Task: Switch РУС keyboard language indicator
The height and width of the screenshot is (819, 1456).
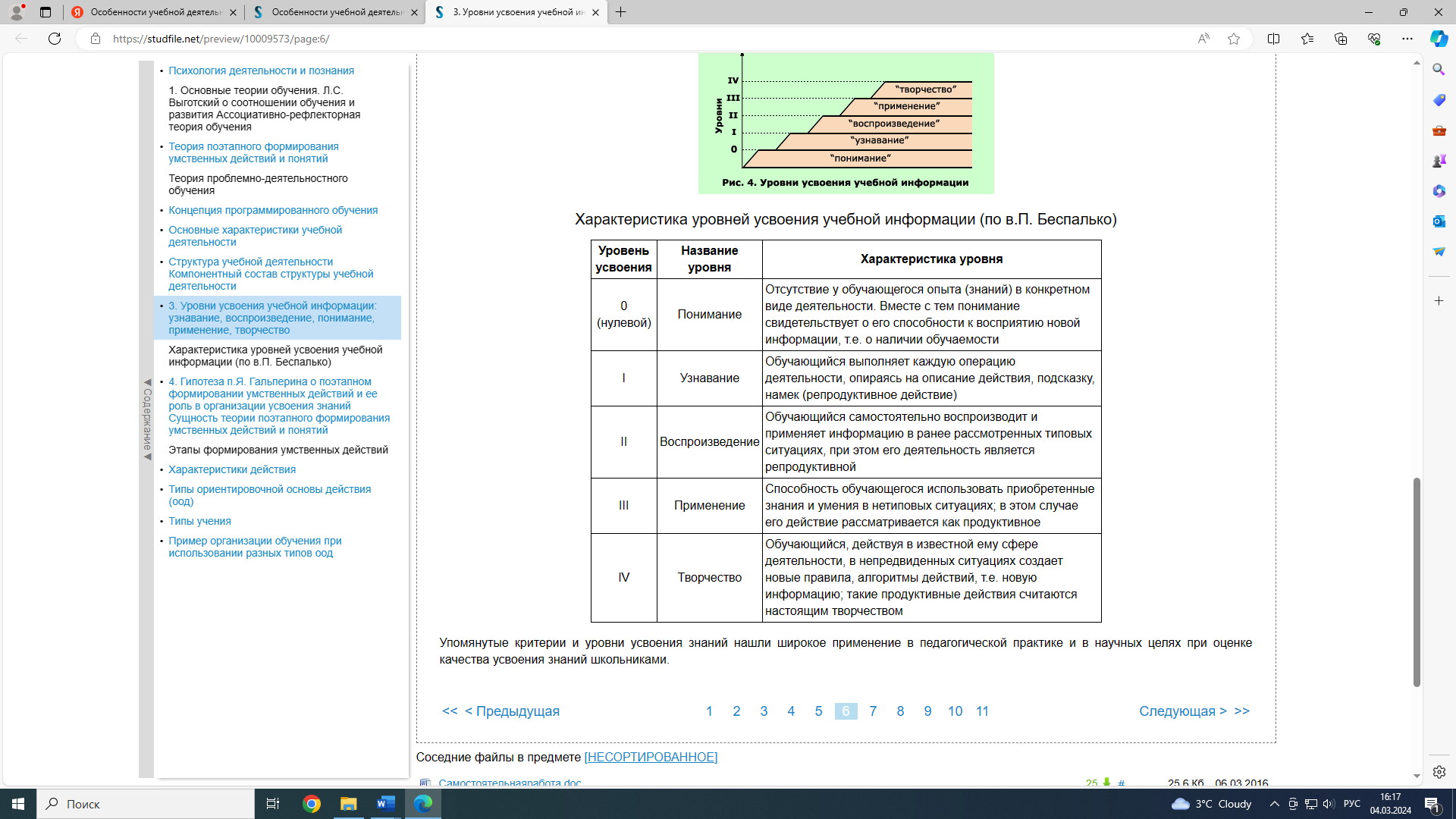Action: pyautogui.click(x=1351, y=804)
